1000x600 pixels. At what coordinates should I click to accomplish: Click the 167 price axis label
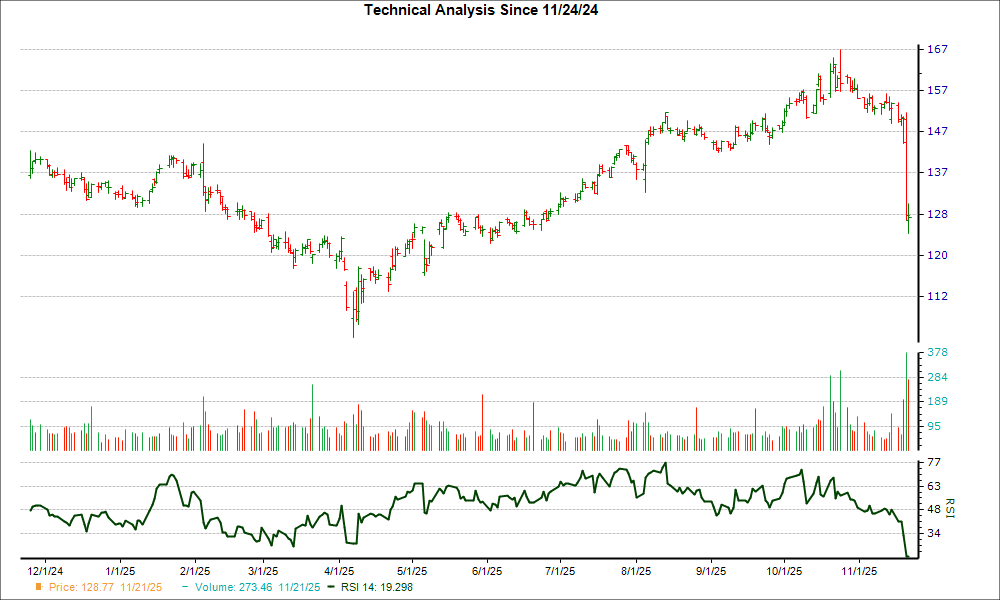click(937, 50)
